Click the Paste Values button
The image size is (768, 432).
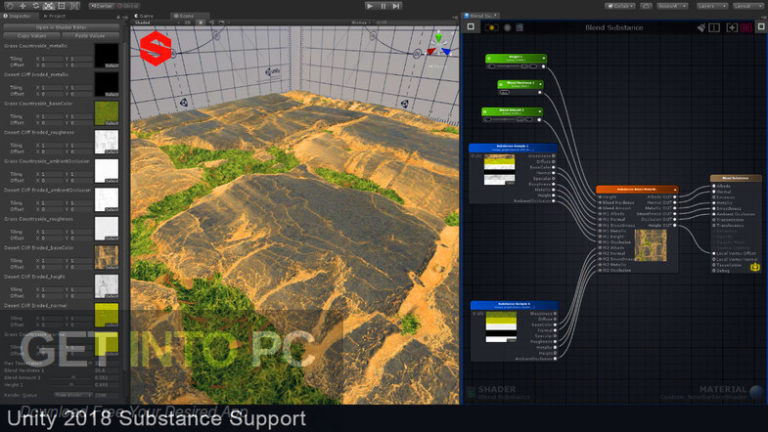click(90, 36)
